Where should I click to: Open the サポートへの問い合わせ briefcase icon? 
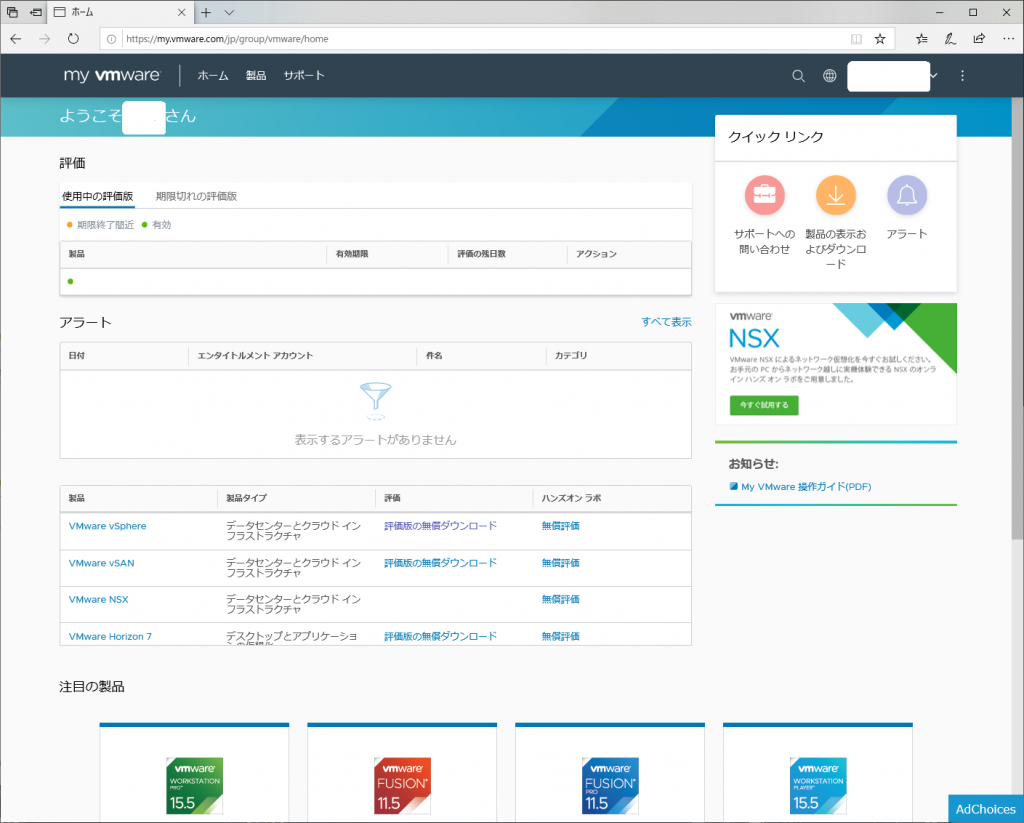[x=764, y=195]
